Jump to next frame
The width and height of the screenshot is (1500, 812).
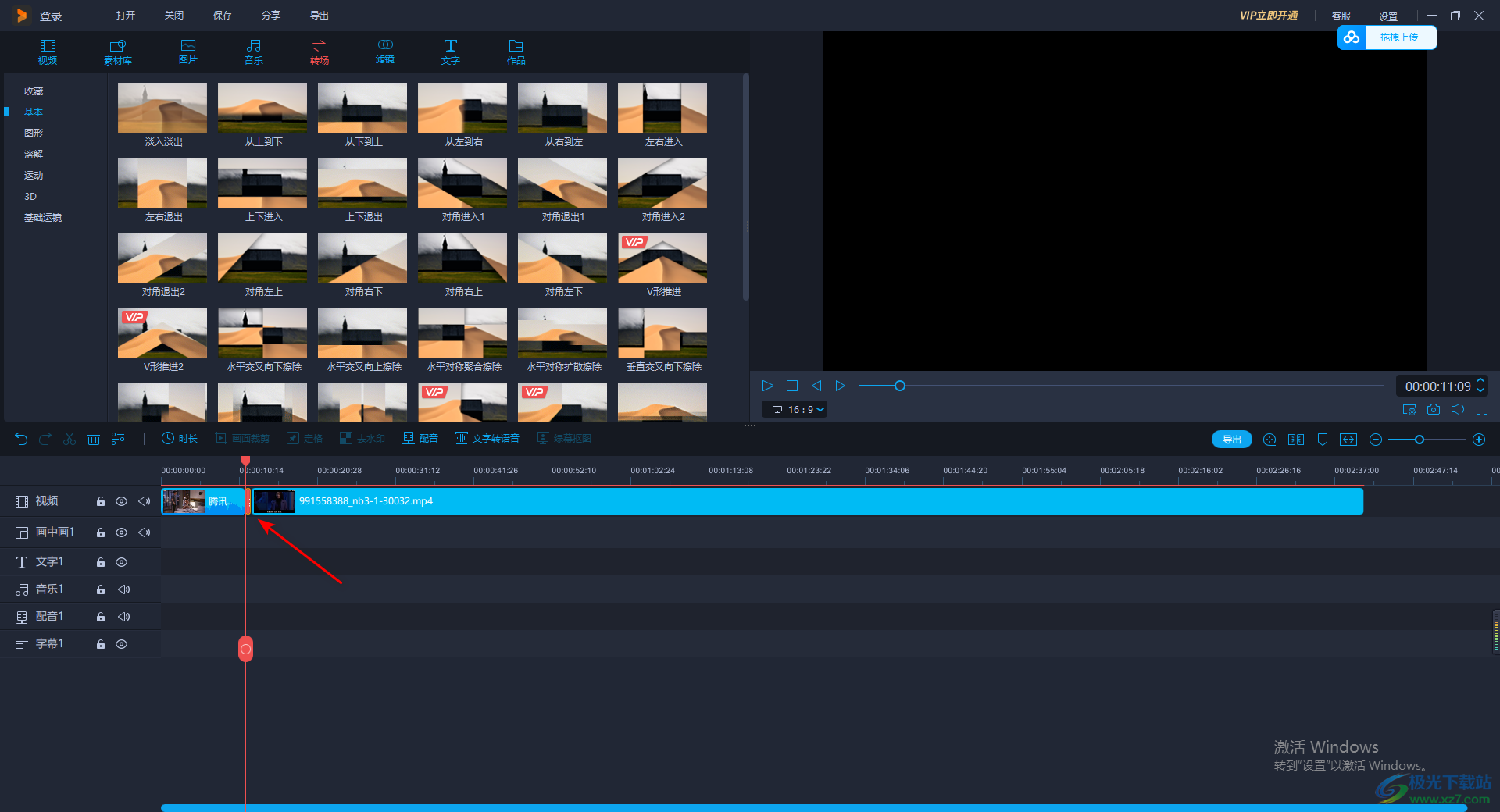[x=841, y=386]
